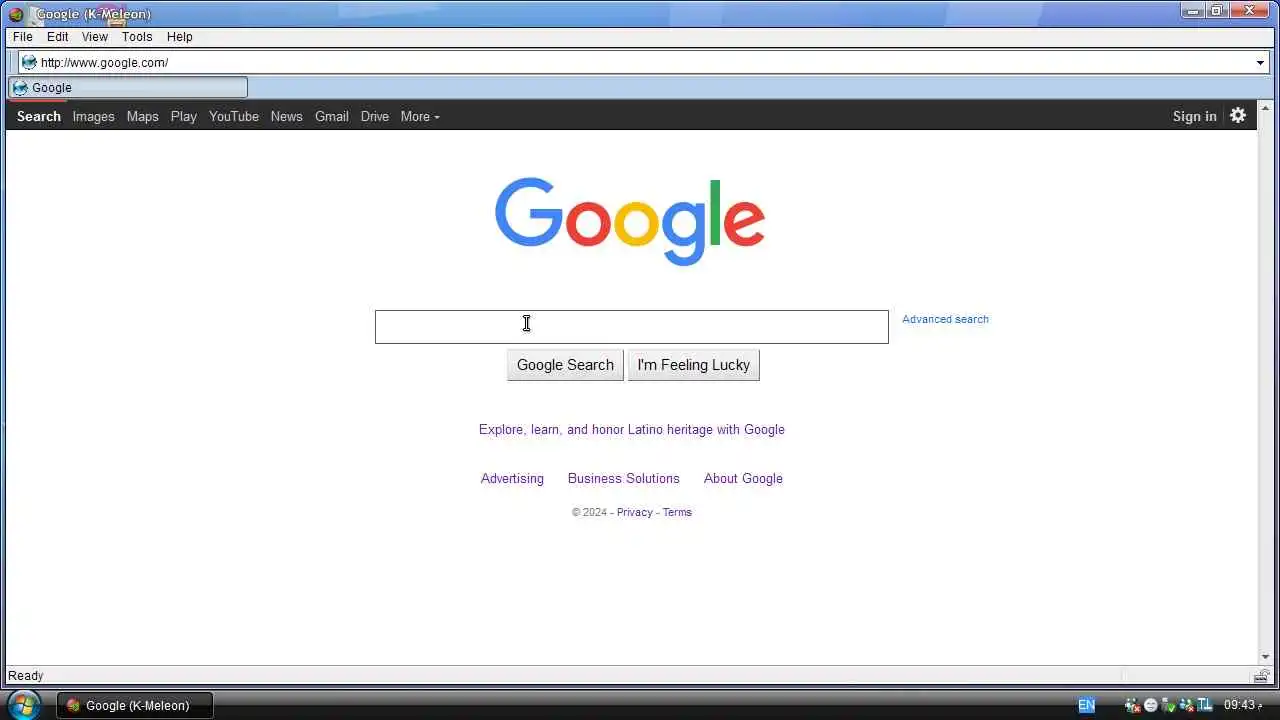Click the page scrollbar up arrow
This screenshot has width=1280, height=720.
click(1265, 107)
